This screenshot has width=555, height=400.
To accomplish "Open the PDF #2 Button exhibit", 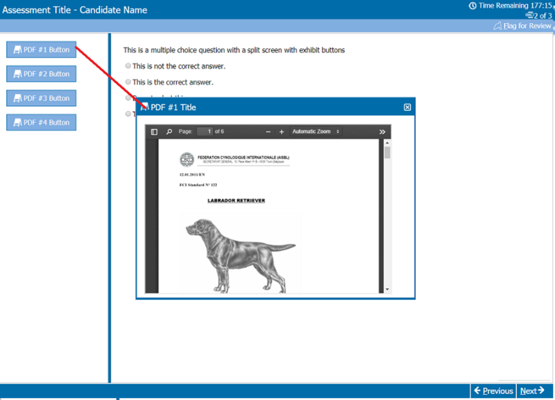I will point(41,74).
